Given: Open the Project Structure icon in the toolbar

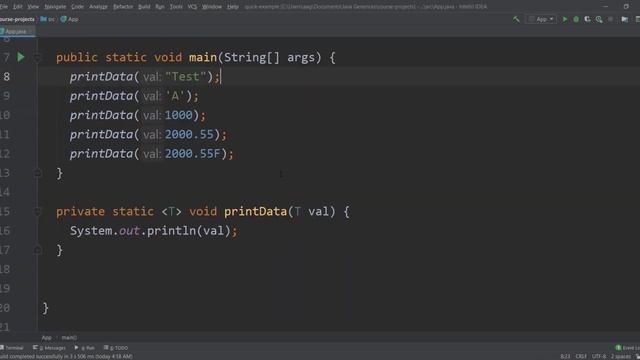Looking at the screenshot, I should coord(624,19).
